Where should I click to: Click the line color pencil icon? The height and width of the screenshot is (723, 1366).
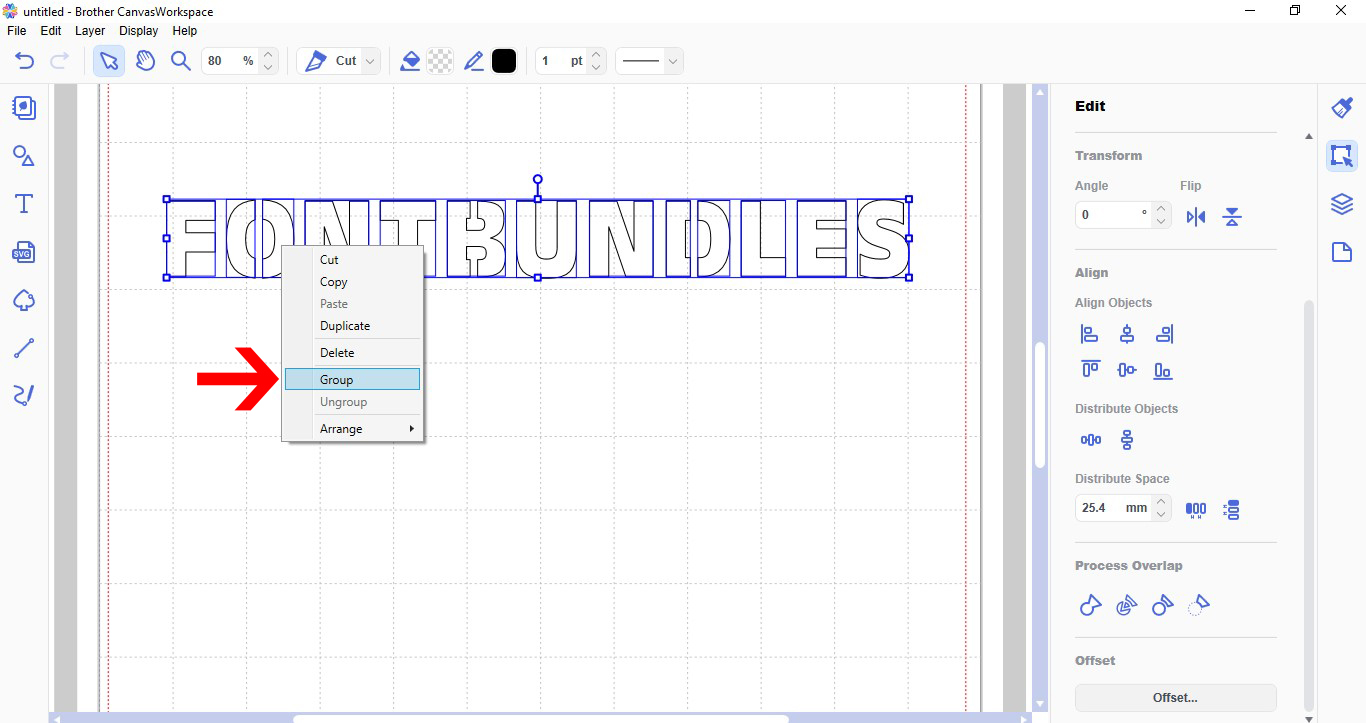point(474,61)
